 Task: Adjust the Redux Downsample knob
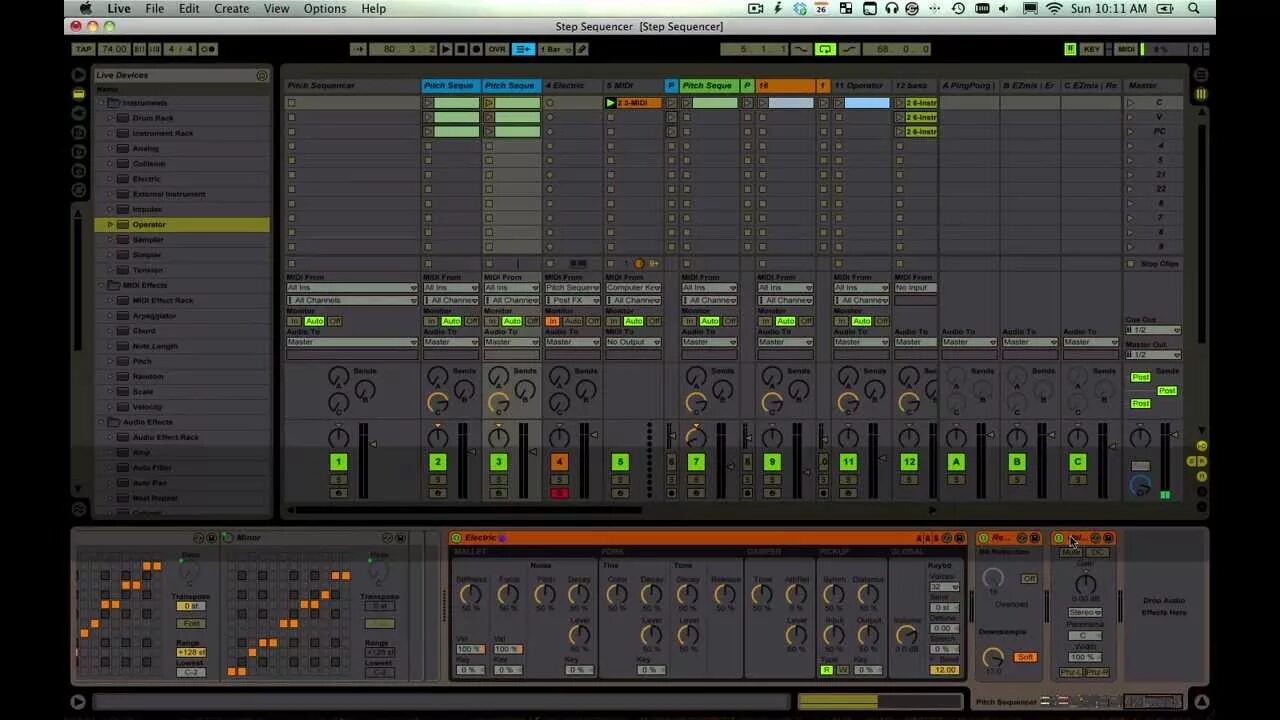pyautogui.click(x=992, y=657)
